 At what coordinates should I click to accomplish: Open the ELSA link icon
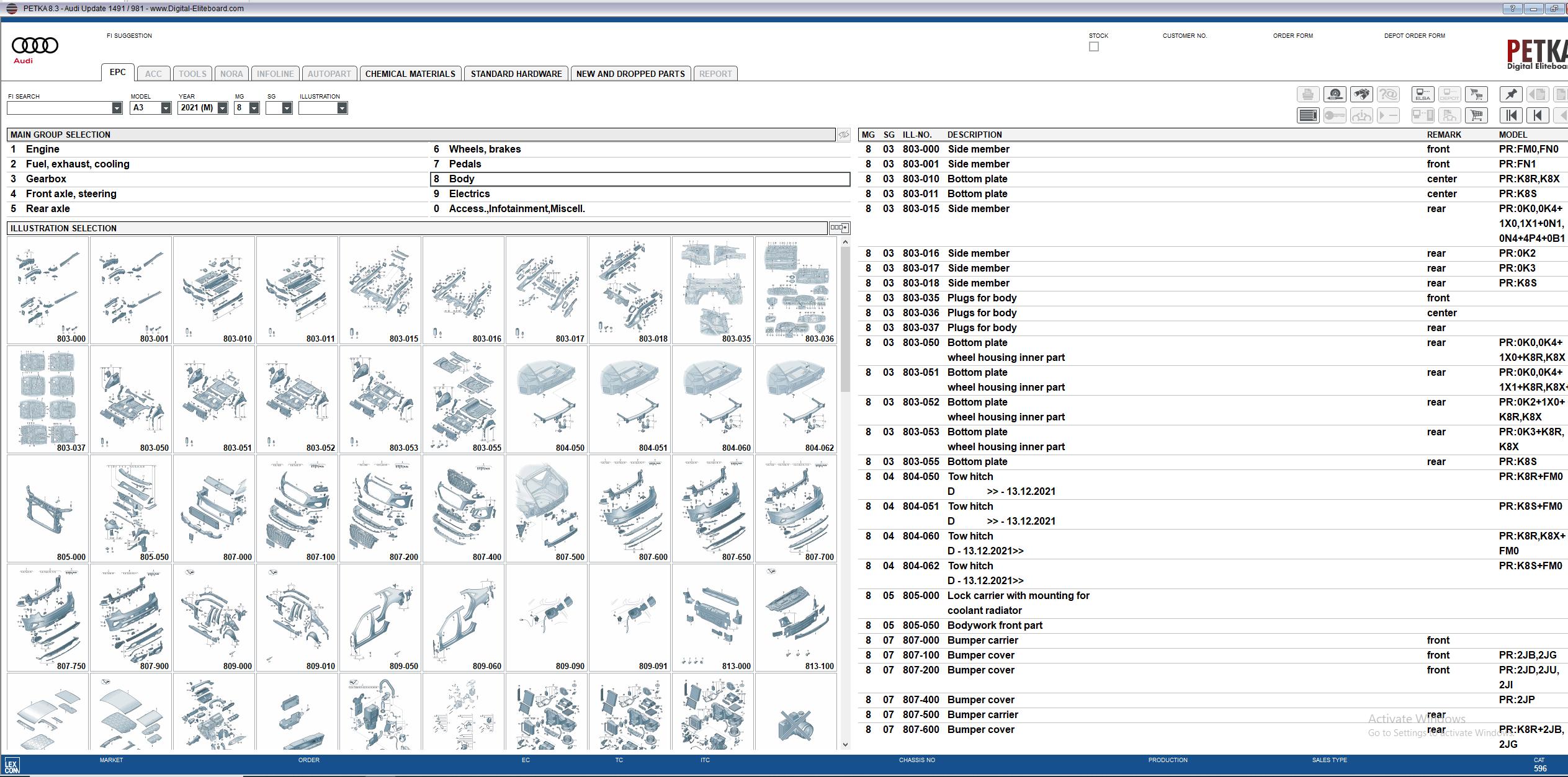coord(1422,94)
